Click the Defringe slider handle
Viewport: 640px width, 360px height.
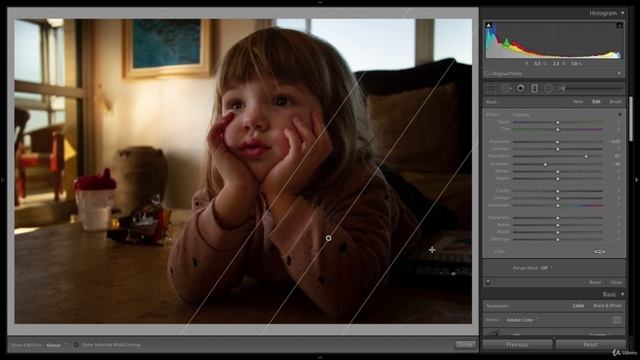click(x=558, y=240)
